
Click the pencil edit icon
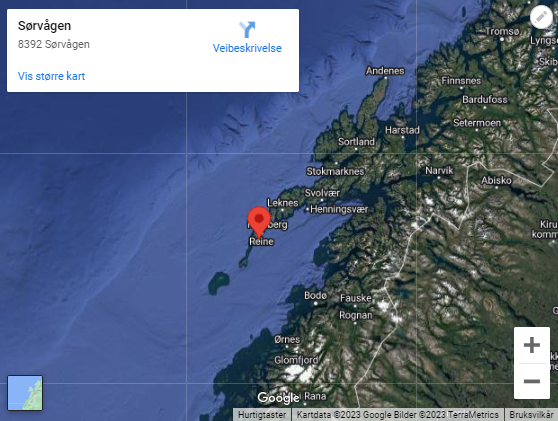click(x=541, y=17)
